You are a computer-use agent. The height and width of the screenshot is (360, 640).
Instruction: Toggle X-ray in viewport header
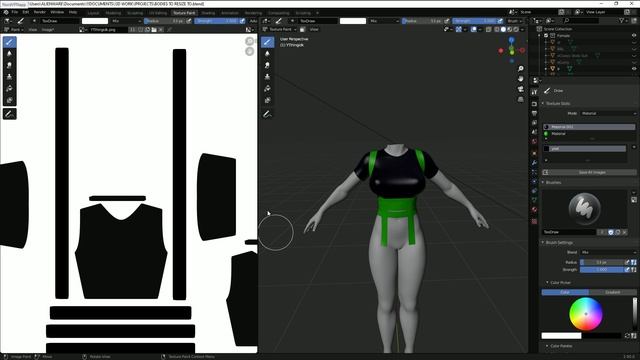[489, 29]
